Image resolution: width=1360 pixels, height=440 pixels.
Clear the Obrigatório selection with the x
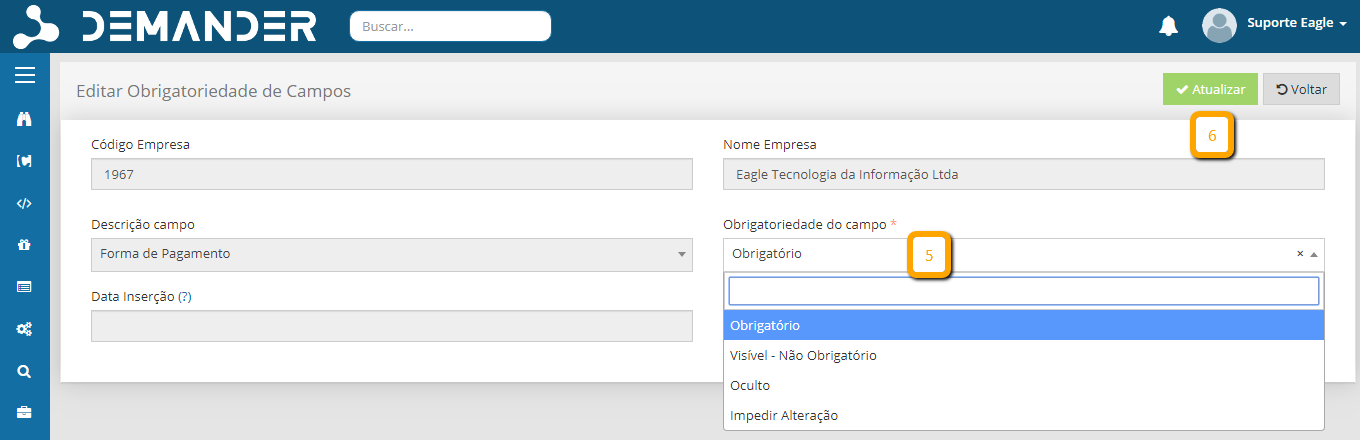click(x=1300, y=254)
